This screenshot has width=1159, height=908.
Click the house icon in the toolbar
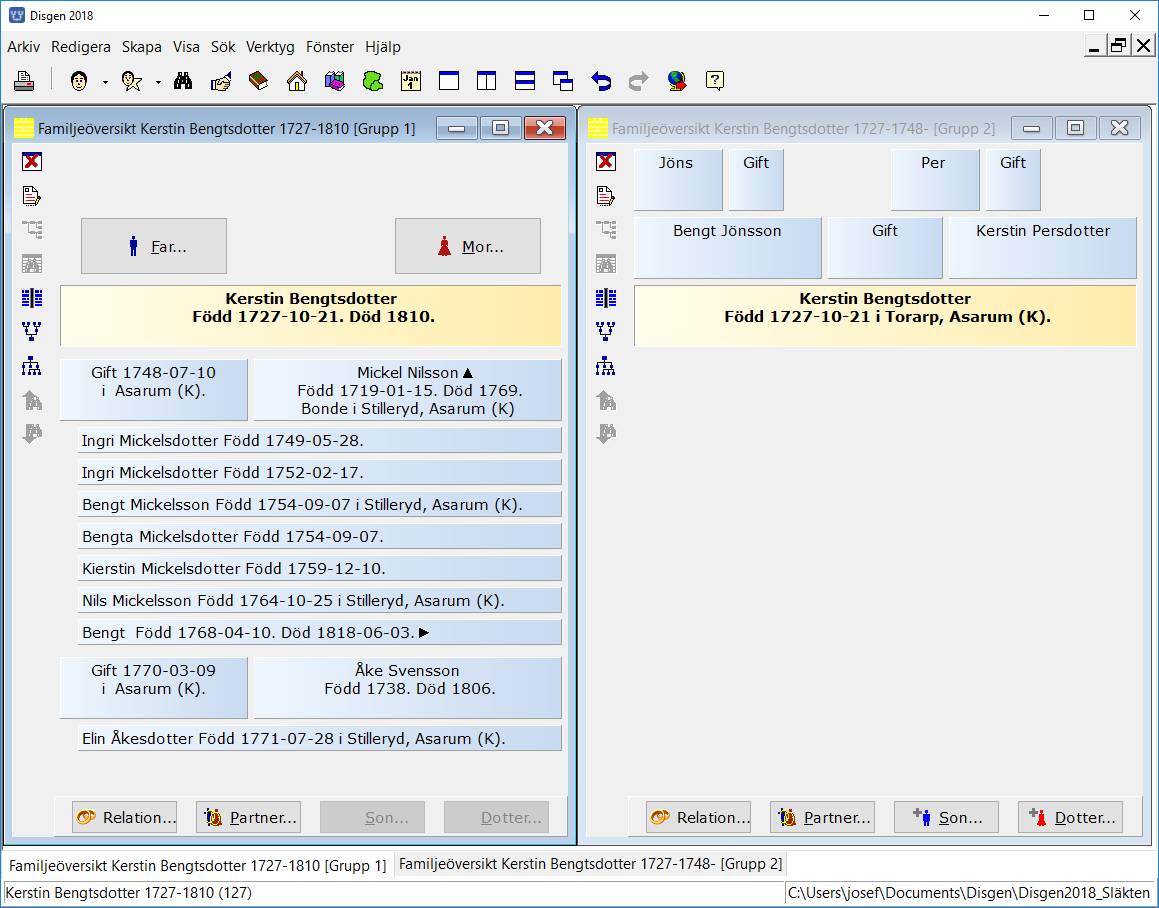click(296, 81)
